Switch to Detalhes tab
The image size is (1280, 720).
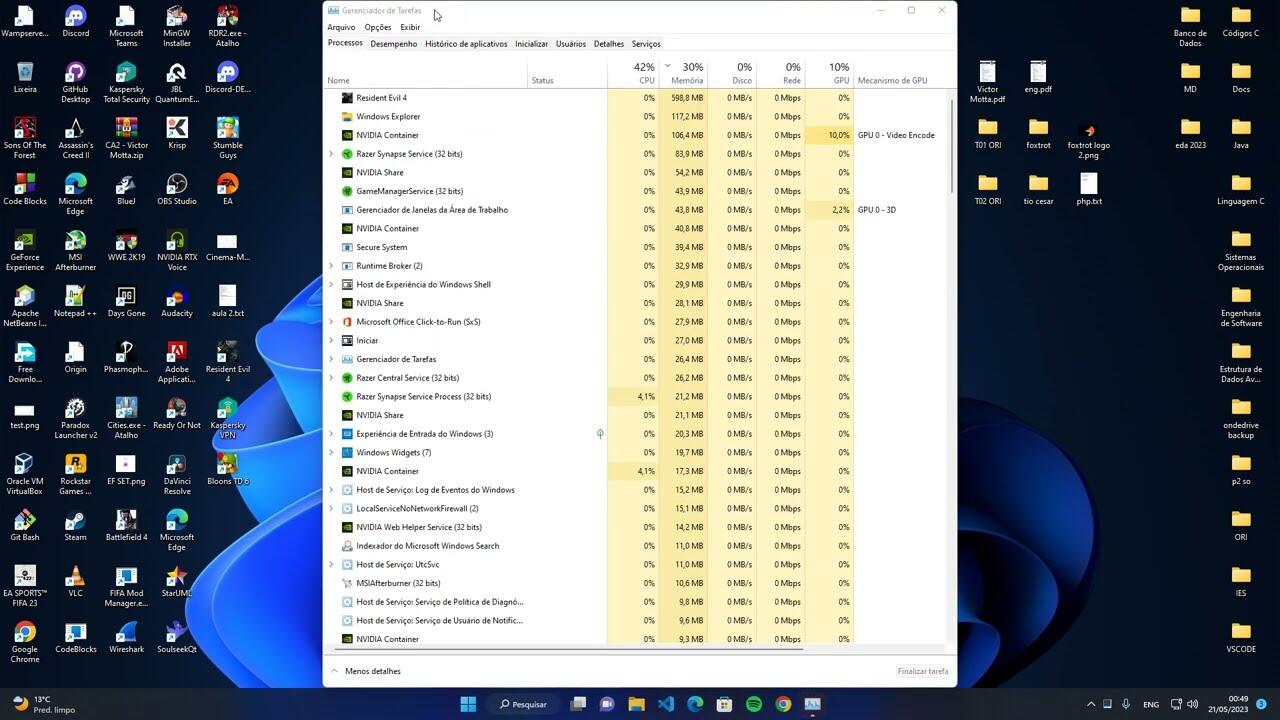609,44
